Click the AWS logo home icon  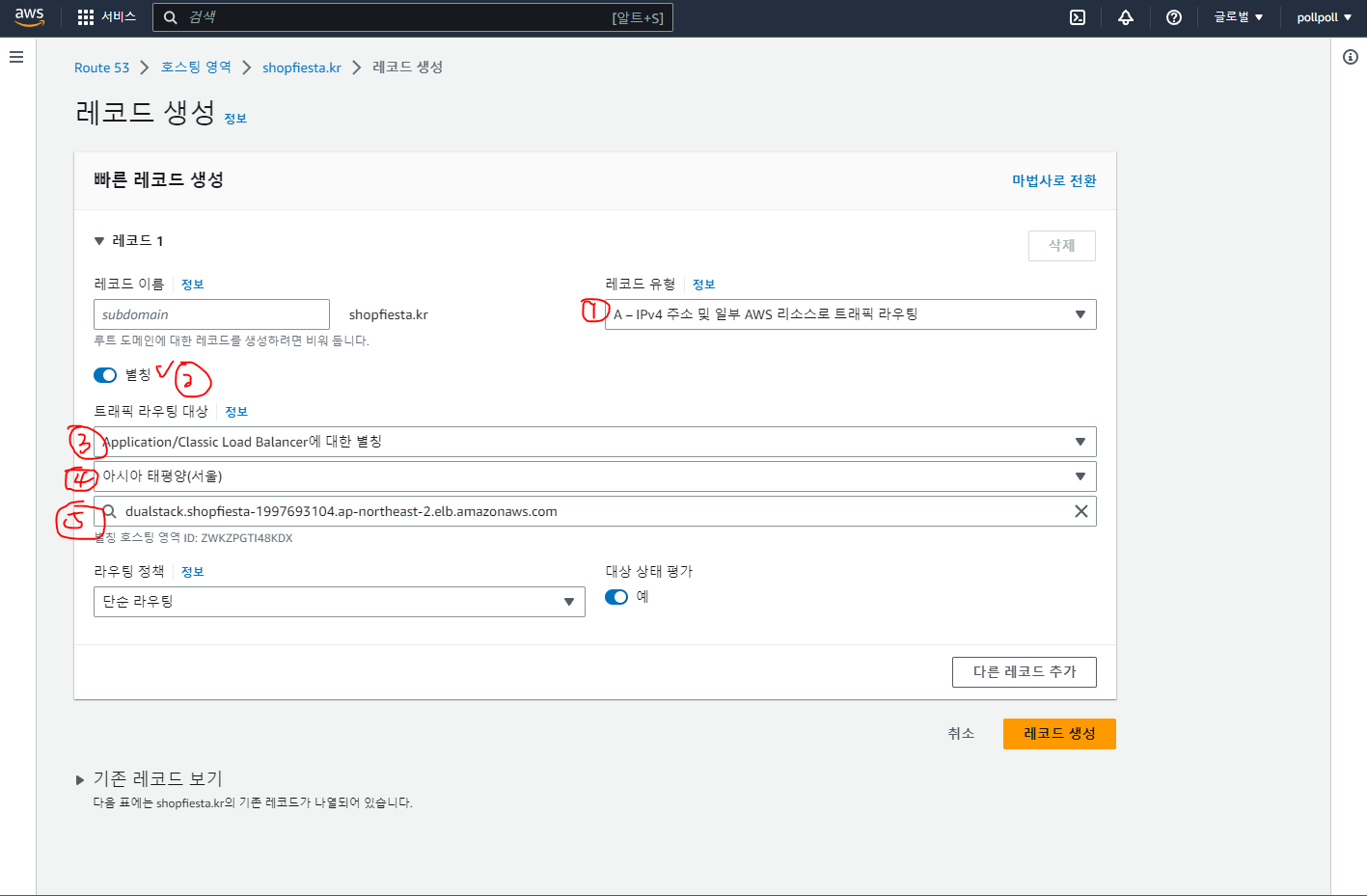[x=29, y=17]
